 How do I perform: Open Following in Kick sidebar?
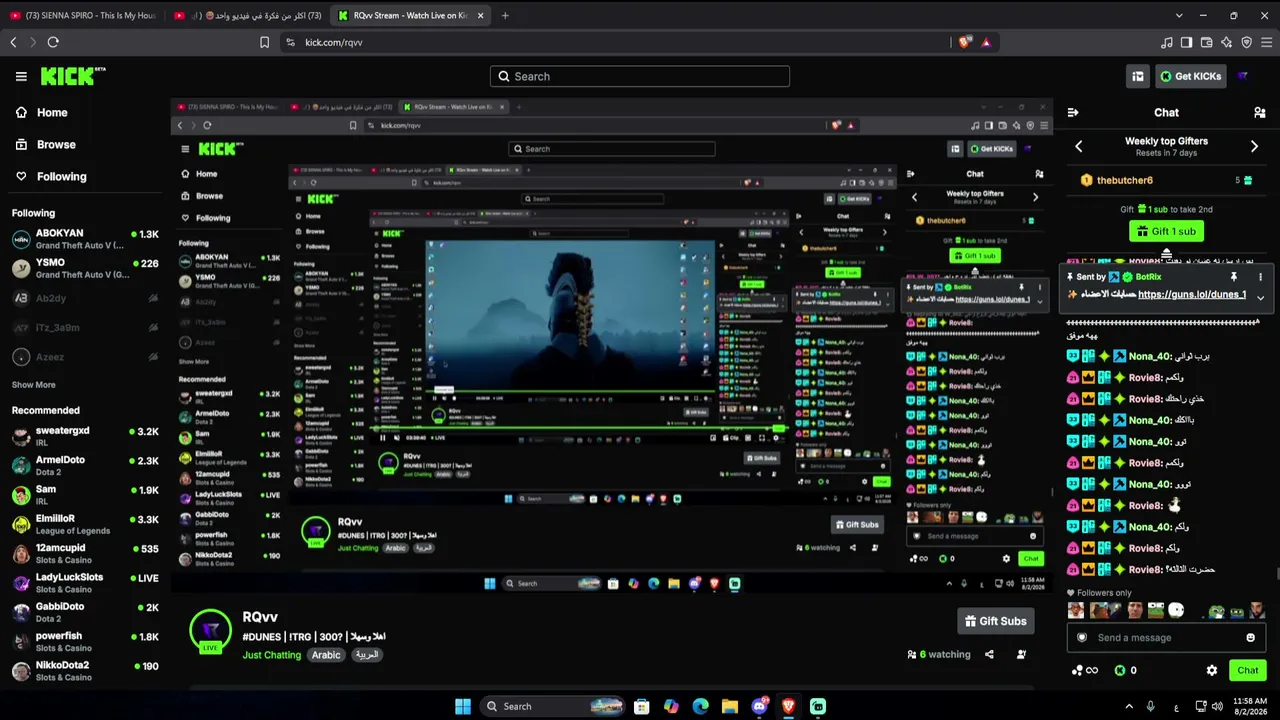coord(51,176)
